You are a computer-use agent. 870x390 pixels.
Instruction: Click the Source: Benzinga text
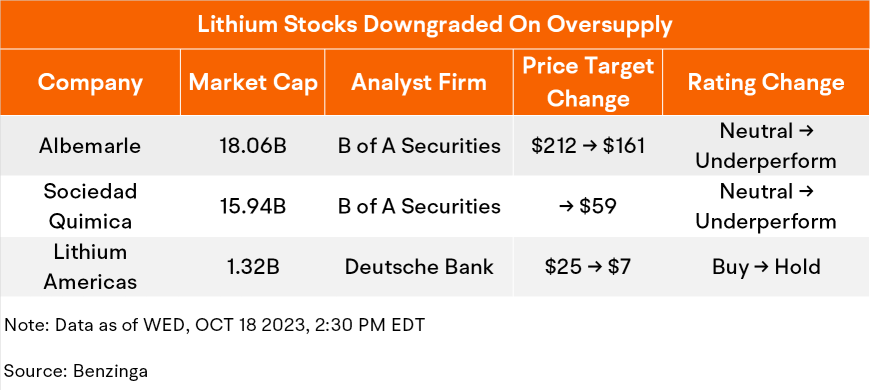76,371
